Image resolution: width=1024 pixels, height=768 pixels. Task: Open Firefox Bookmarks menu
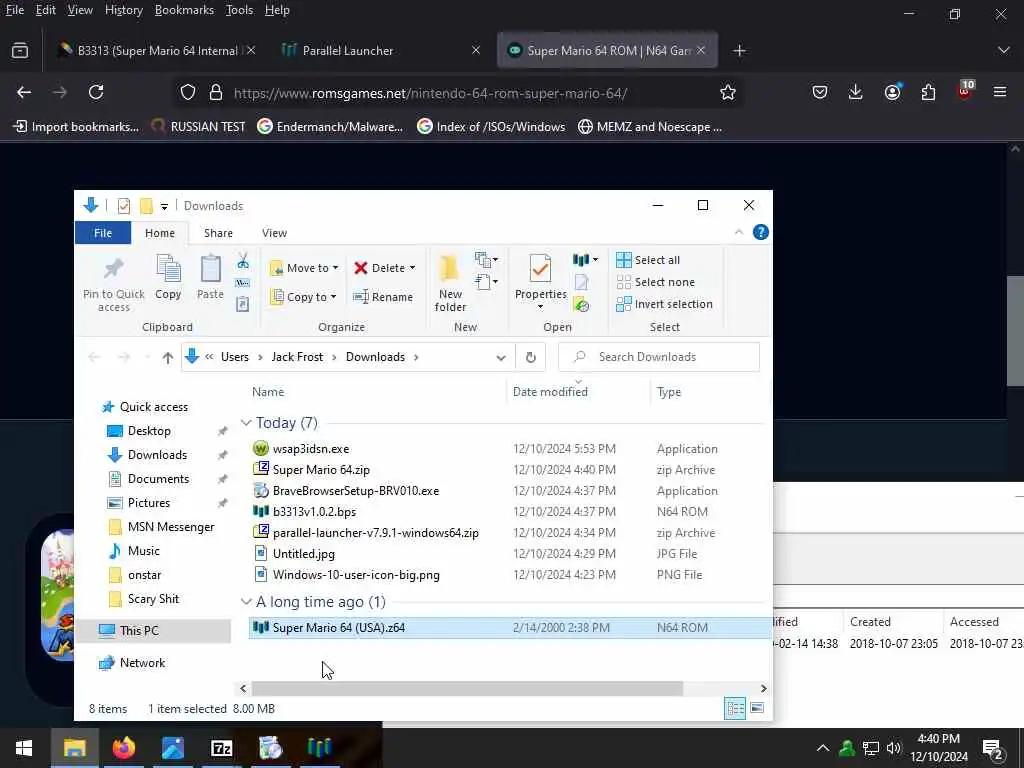coord(184,10)
